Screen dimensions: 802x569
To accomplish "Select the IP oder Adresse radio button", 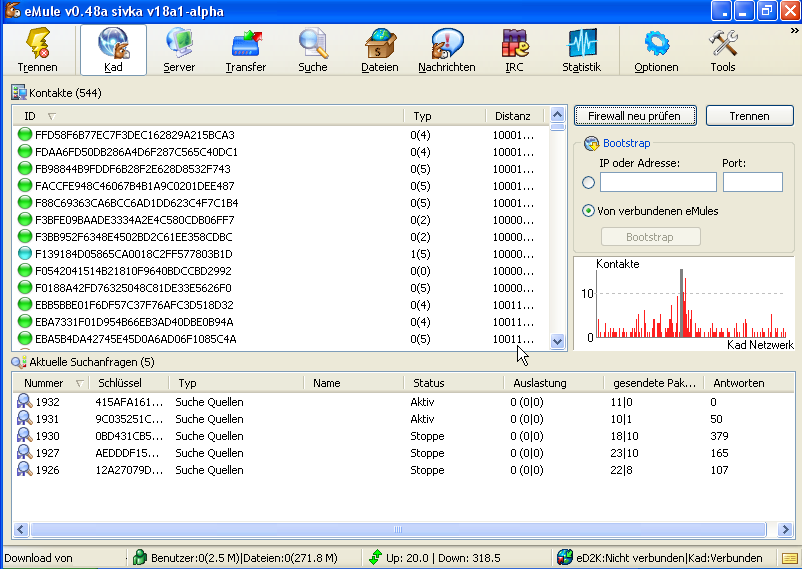I will [x=588, y=183].
